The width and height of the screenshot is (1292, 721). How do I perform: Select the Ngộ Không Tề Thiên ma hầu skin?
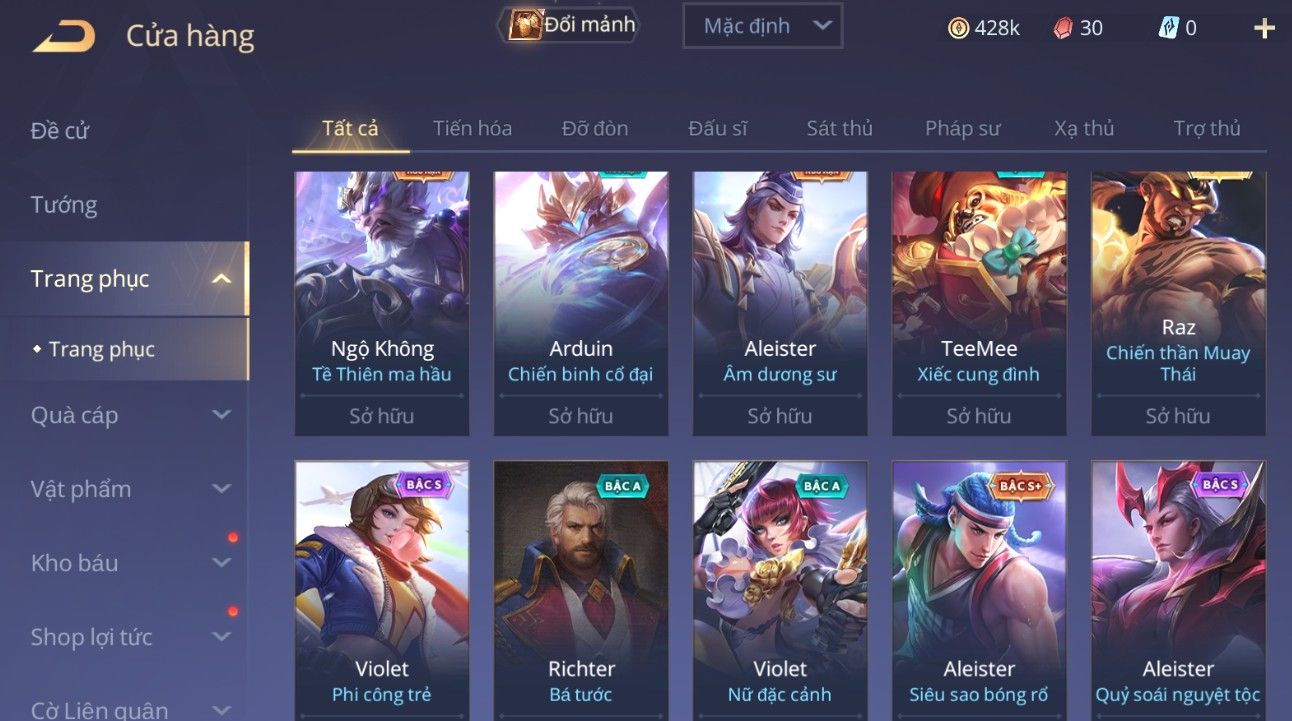click(382, 303)
